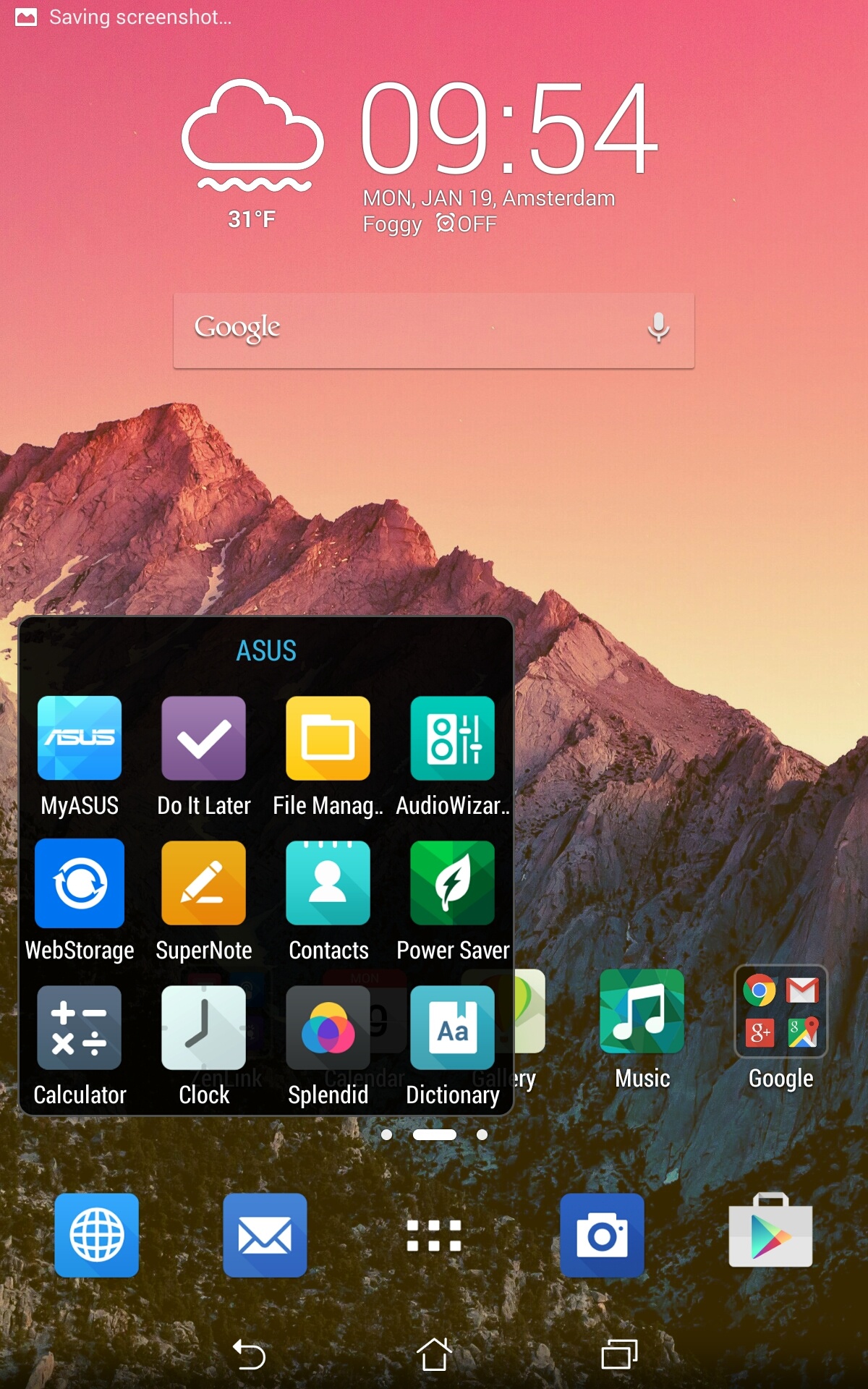Tap the alarm OFF indicator

[467, 224]
